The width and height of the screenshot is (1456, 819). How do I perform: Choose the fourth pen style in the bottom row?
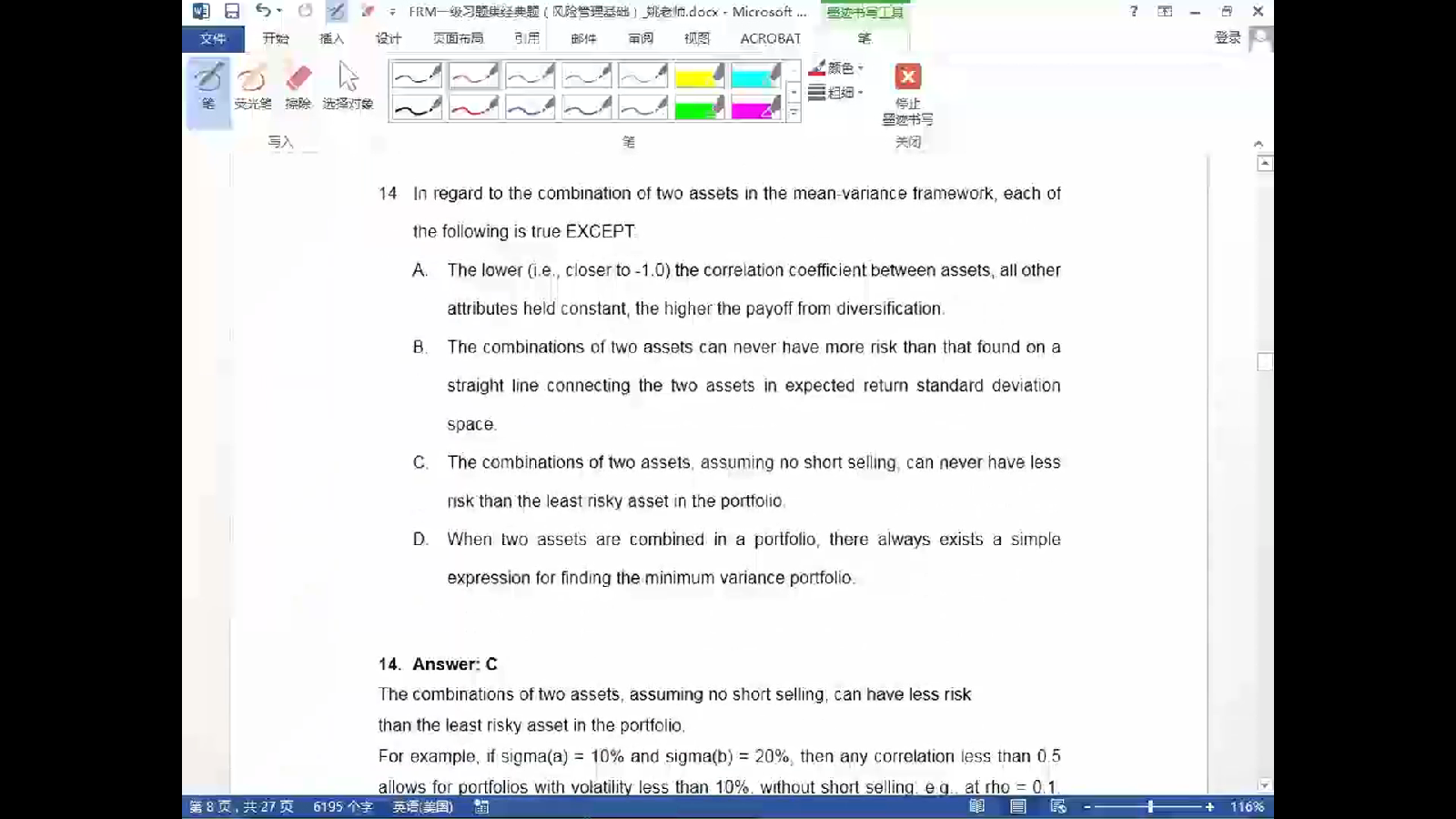587,107
